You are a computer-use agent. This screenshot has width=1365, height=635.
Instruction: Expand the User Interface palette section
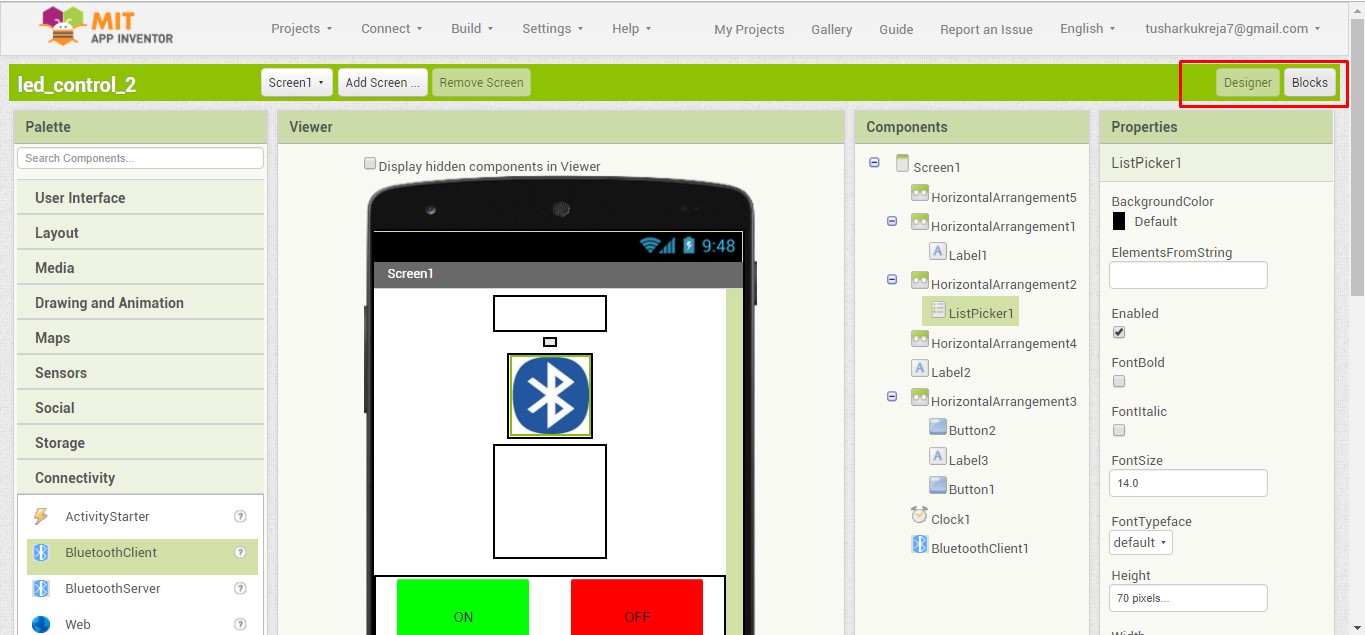pyautogui.click(x=141, y=198)
